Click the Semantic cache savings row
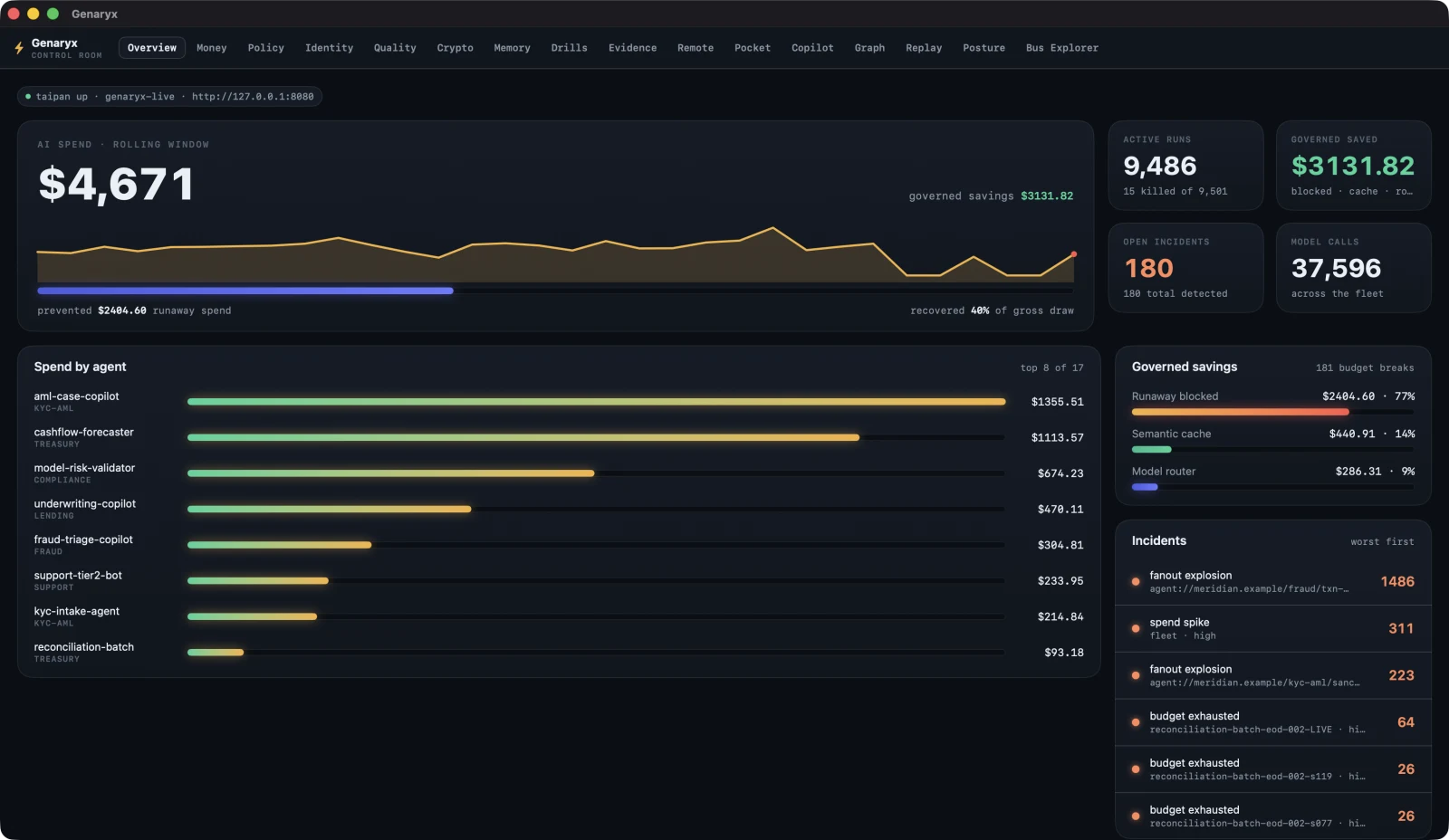Screen dimensions: 1449x840 [1273, 441]
